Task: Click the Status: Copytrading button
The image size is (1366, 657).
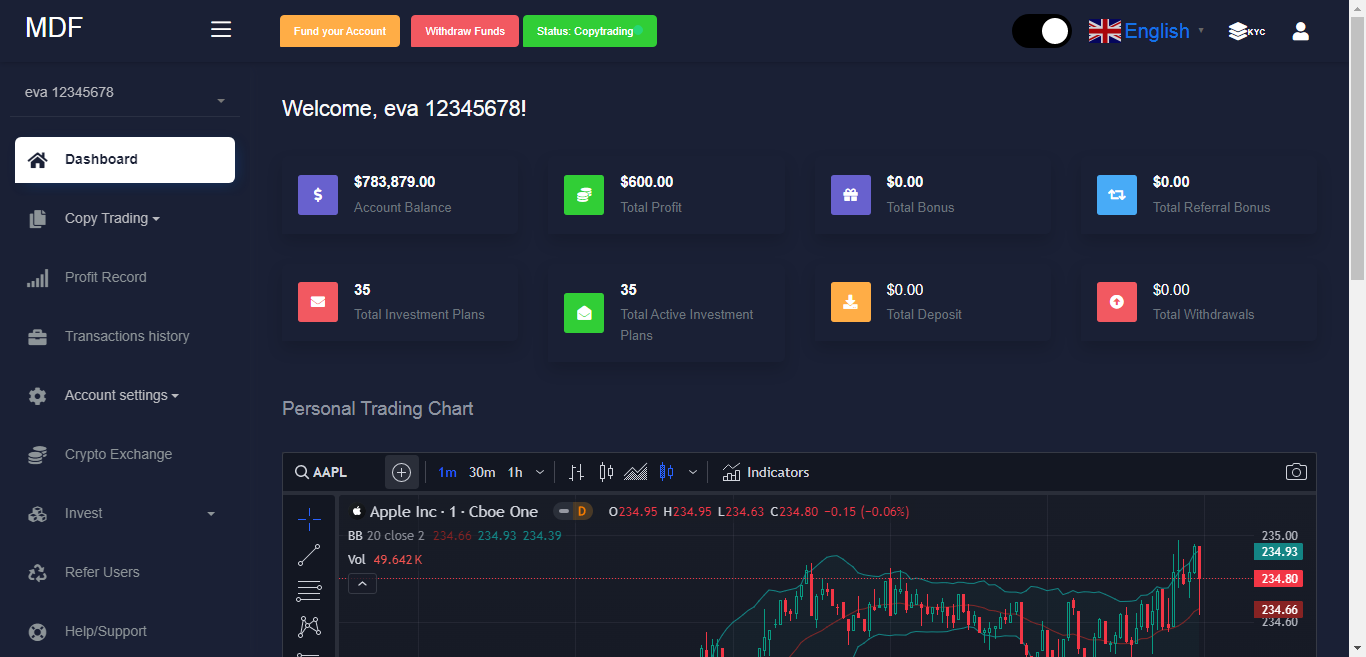Action: (590, 31)
